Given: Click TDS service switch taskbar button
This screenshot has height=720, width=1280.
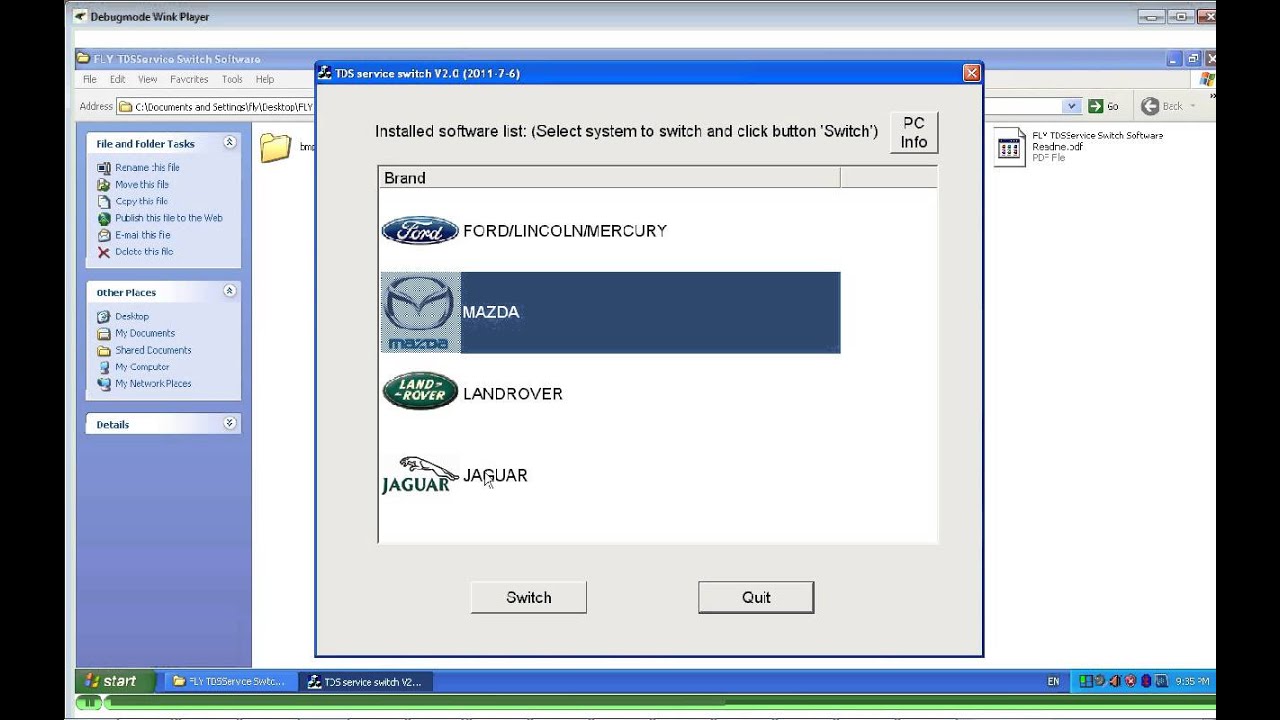Looking at the screenshot, I should (x=366, y=682).
